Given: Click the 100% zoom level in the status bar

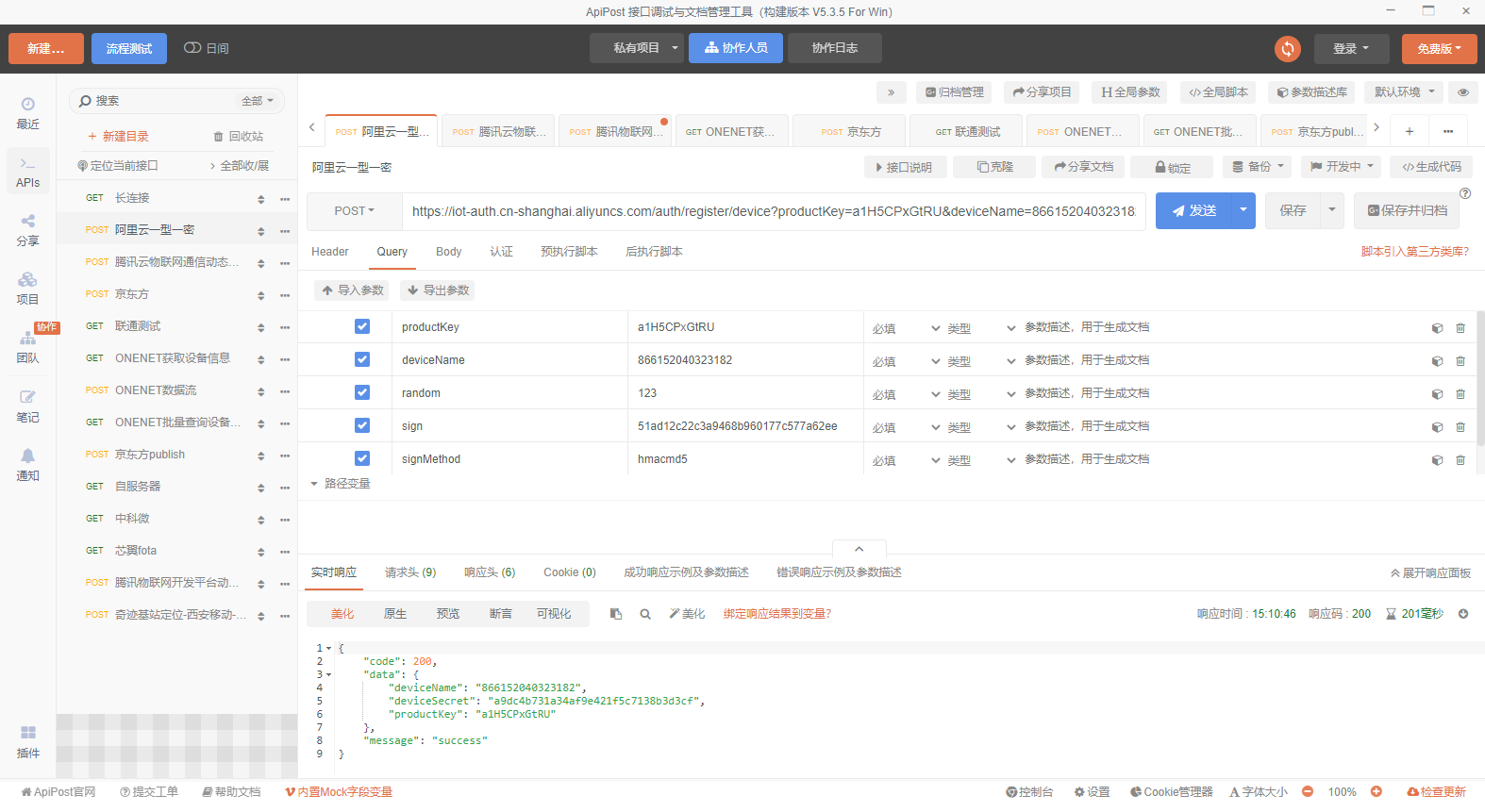Looking at the screenshot, I should [1342, 792].
